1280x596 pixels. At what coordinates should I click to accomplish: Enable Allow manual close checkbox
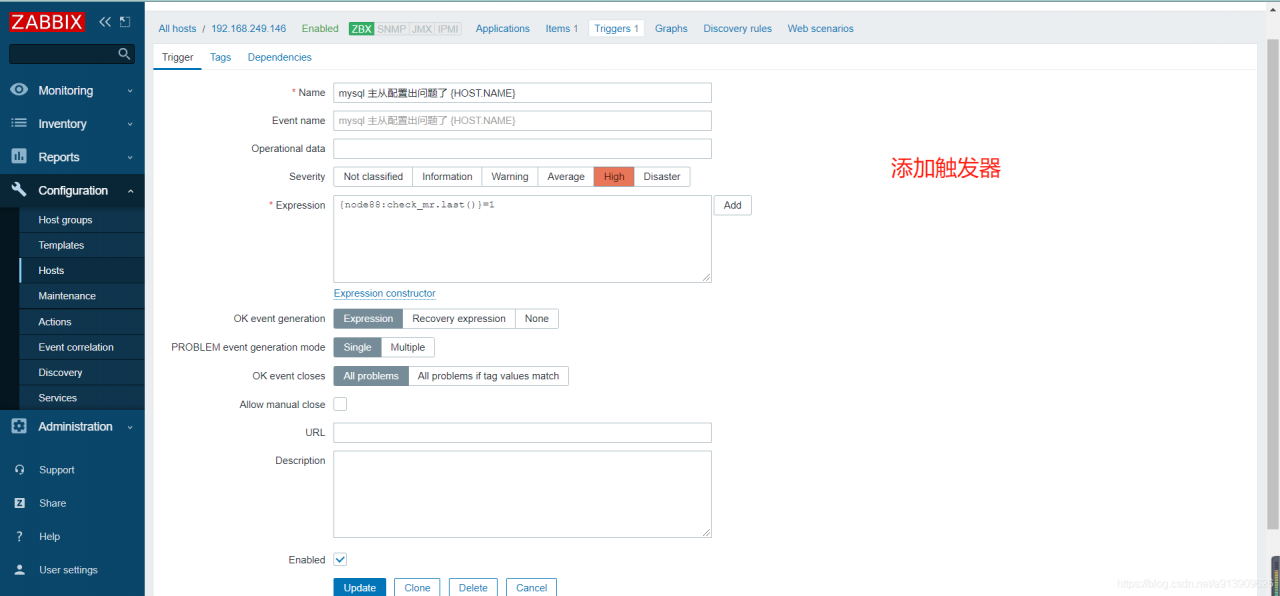[x=340, y=404]
